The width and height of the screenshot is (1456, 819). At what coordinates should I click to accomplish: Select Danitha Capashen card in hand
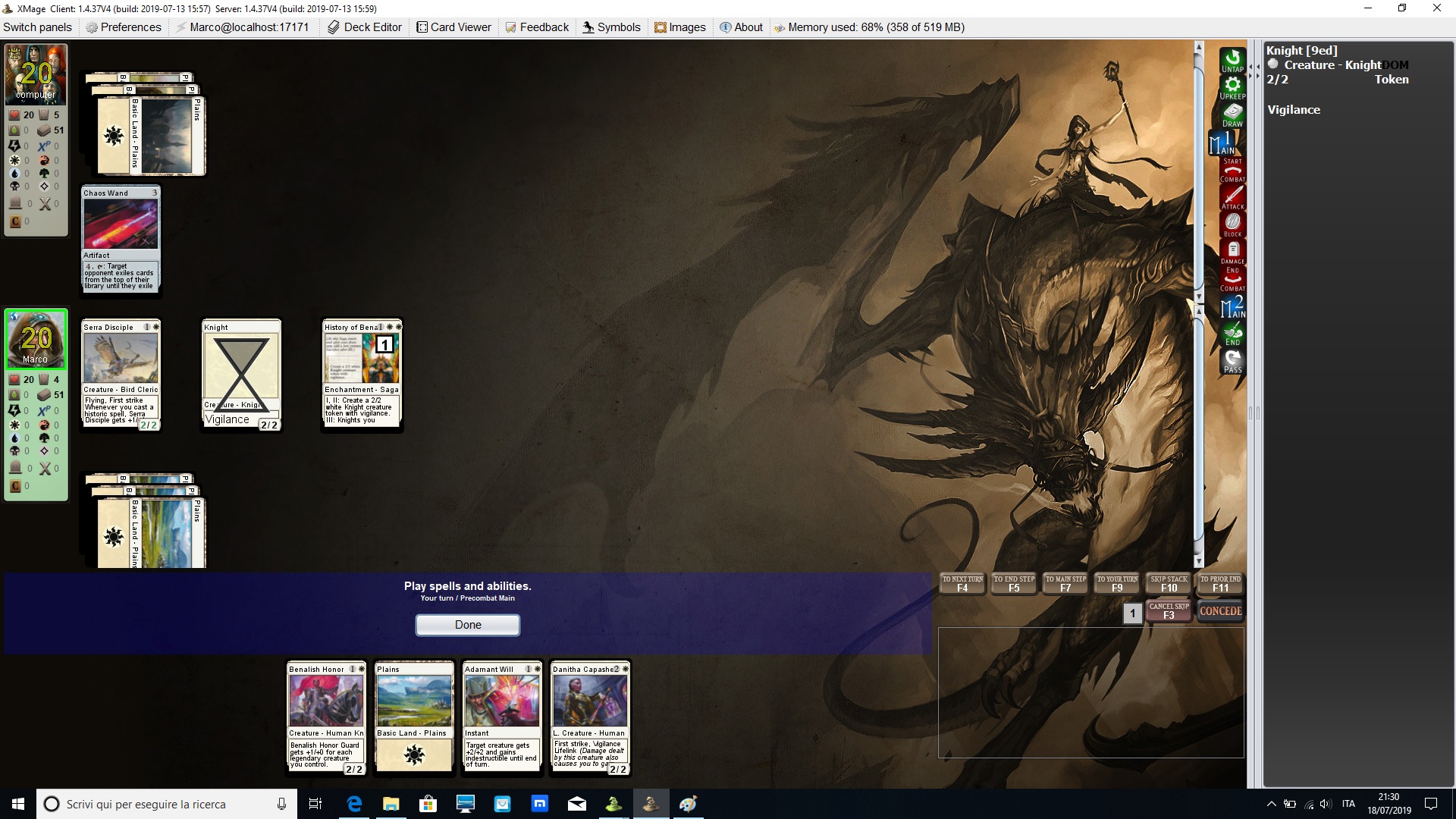[x=590, y=717]
